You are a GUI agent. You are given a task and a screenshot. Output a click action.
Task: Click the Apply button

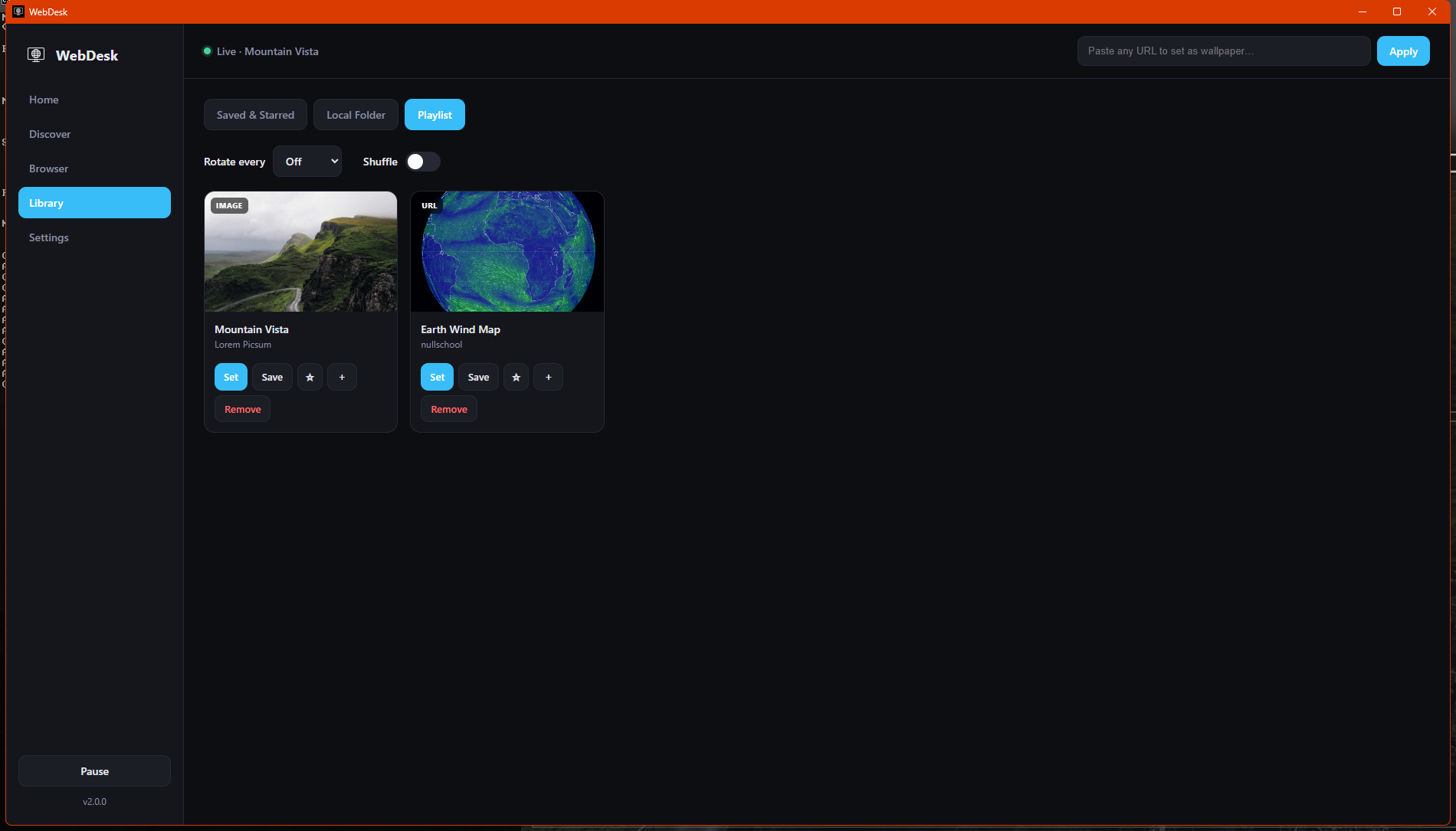click(1403, 51)
